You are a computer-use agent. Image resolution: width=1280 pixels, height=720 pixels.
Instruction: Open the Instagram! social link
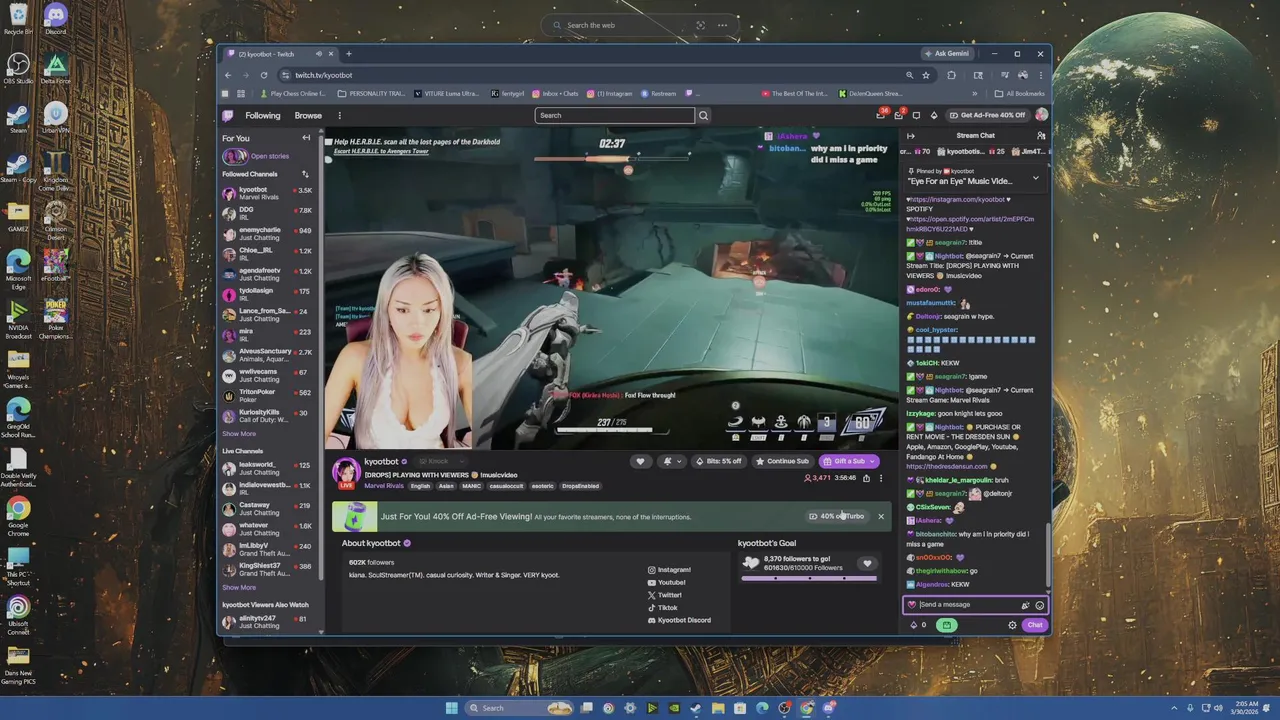click(x=669, y=570)
